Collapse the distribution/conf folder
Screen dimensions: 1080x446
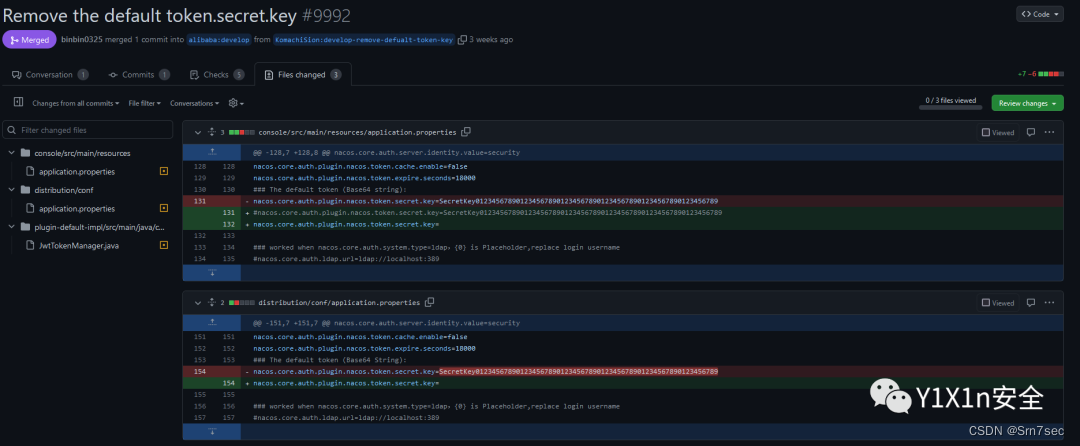(11, 190)
